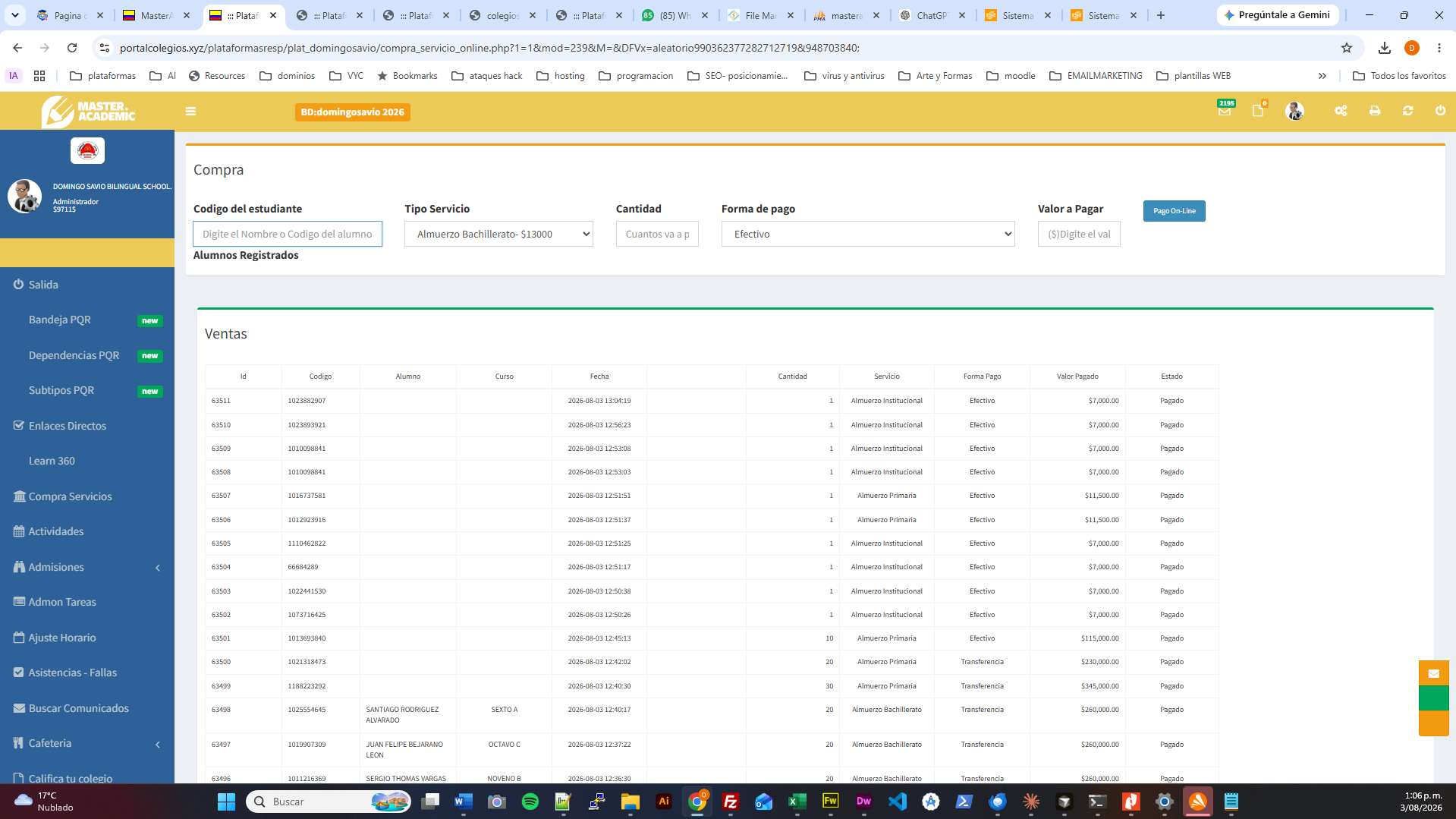Open the hosting bookmark folder
The image size is (1456, 819).
point(561,76)
